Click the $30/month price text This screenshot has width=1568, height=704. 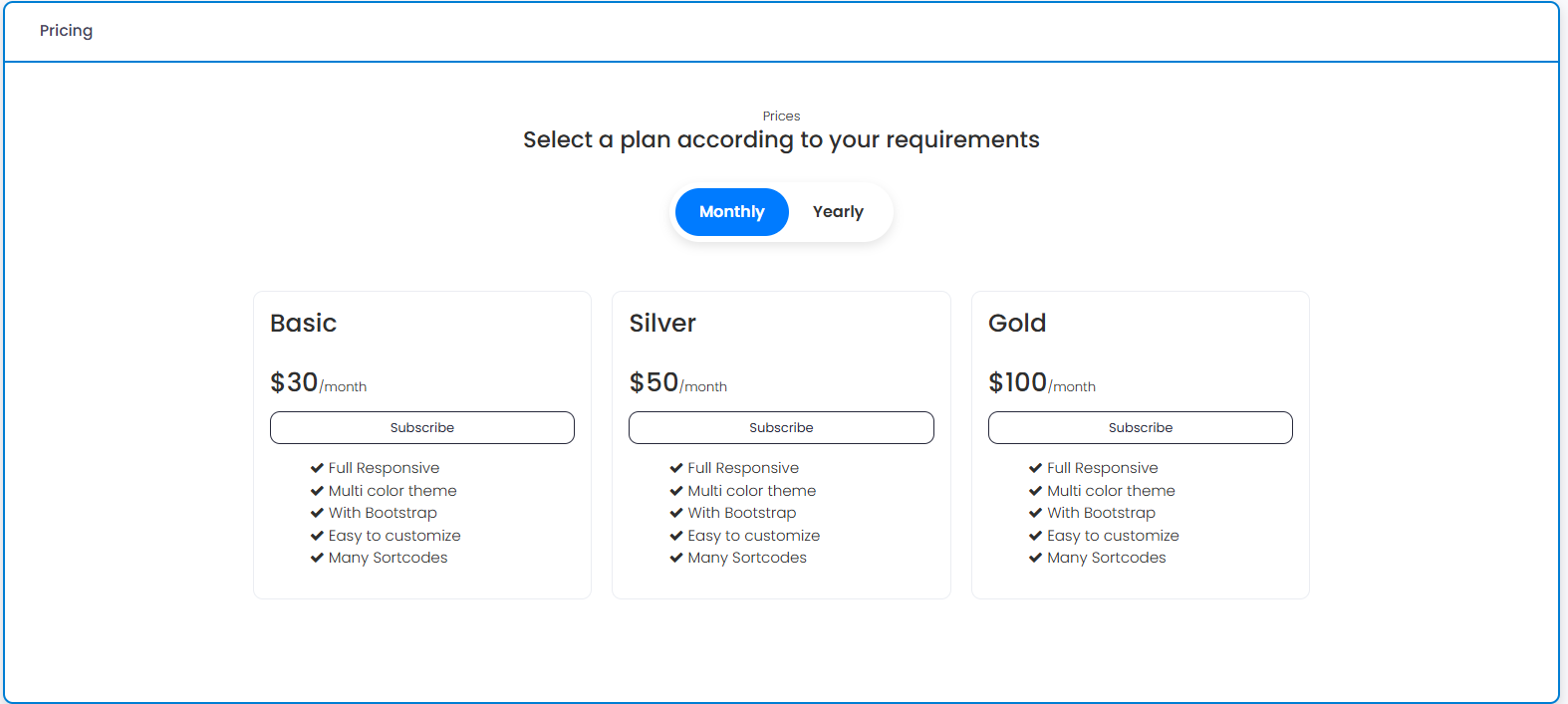[x=318, y=383]
